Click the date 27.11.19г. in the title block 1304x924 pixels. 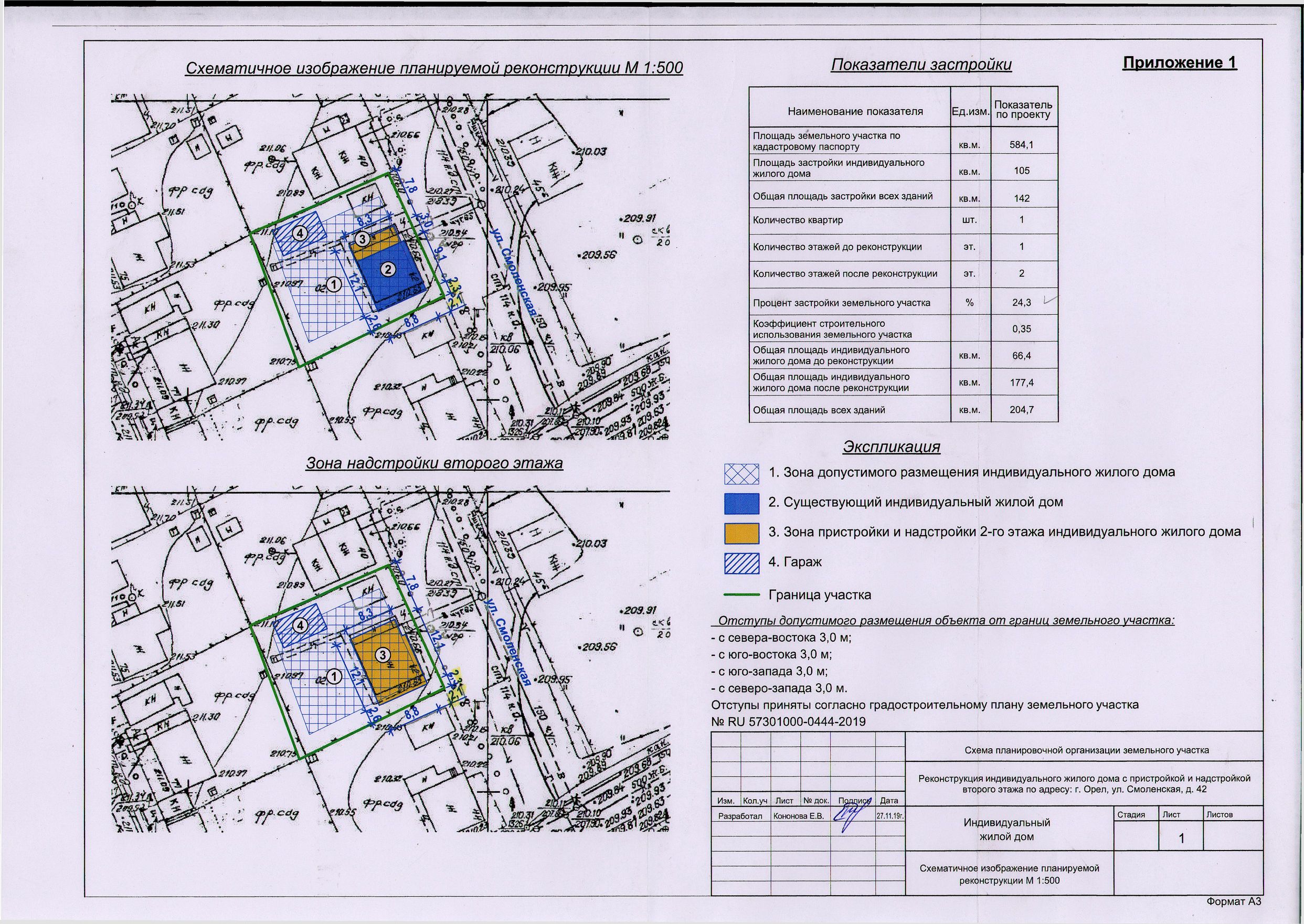(x=890, y=815)
